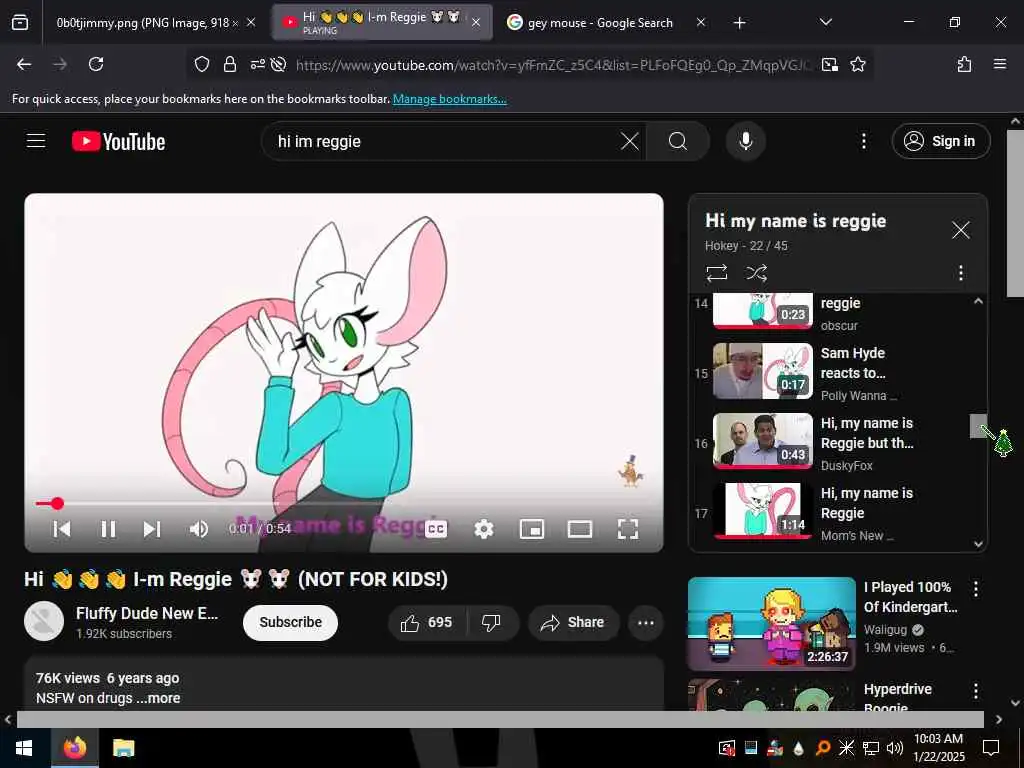Image resolution: width=1024 pixels, height=768 pixels.
Task: Switch to miniplayer mode
Action: tap(532, 528)
